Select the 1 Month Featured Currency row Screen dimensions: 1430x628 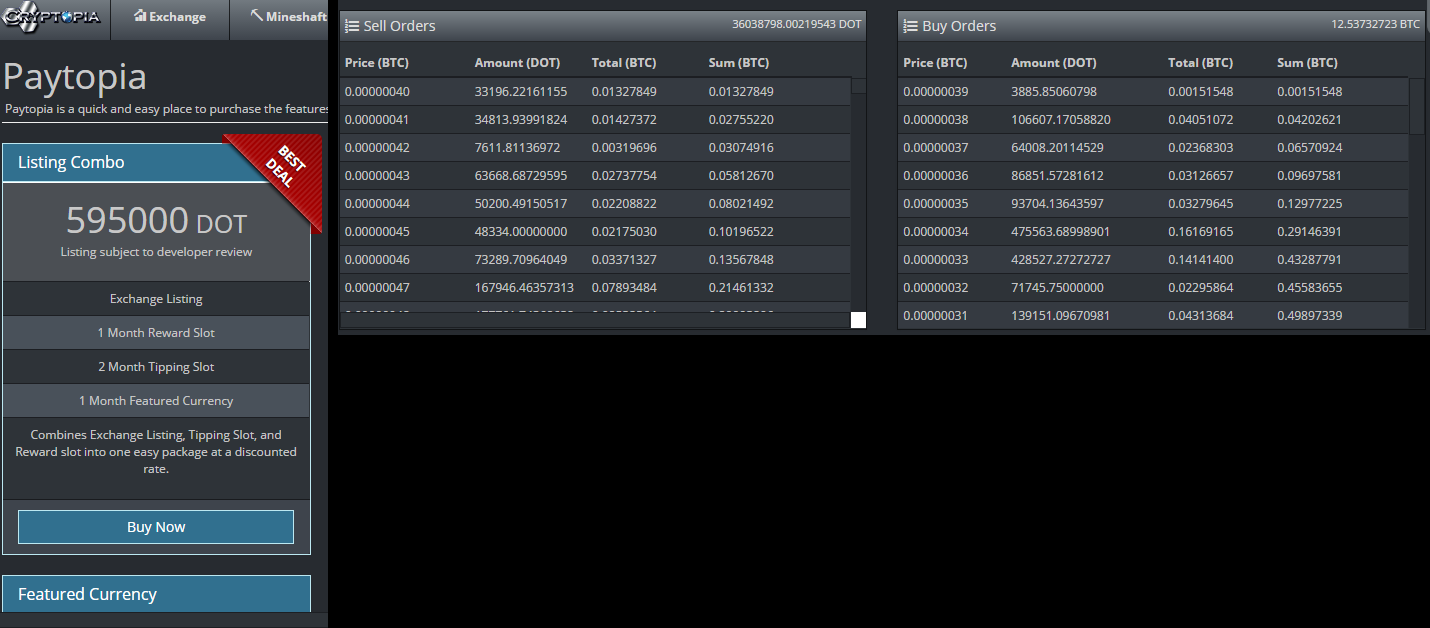coord(156,401)
